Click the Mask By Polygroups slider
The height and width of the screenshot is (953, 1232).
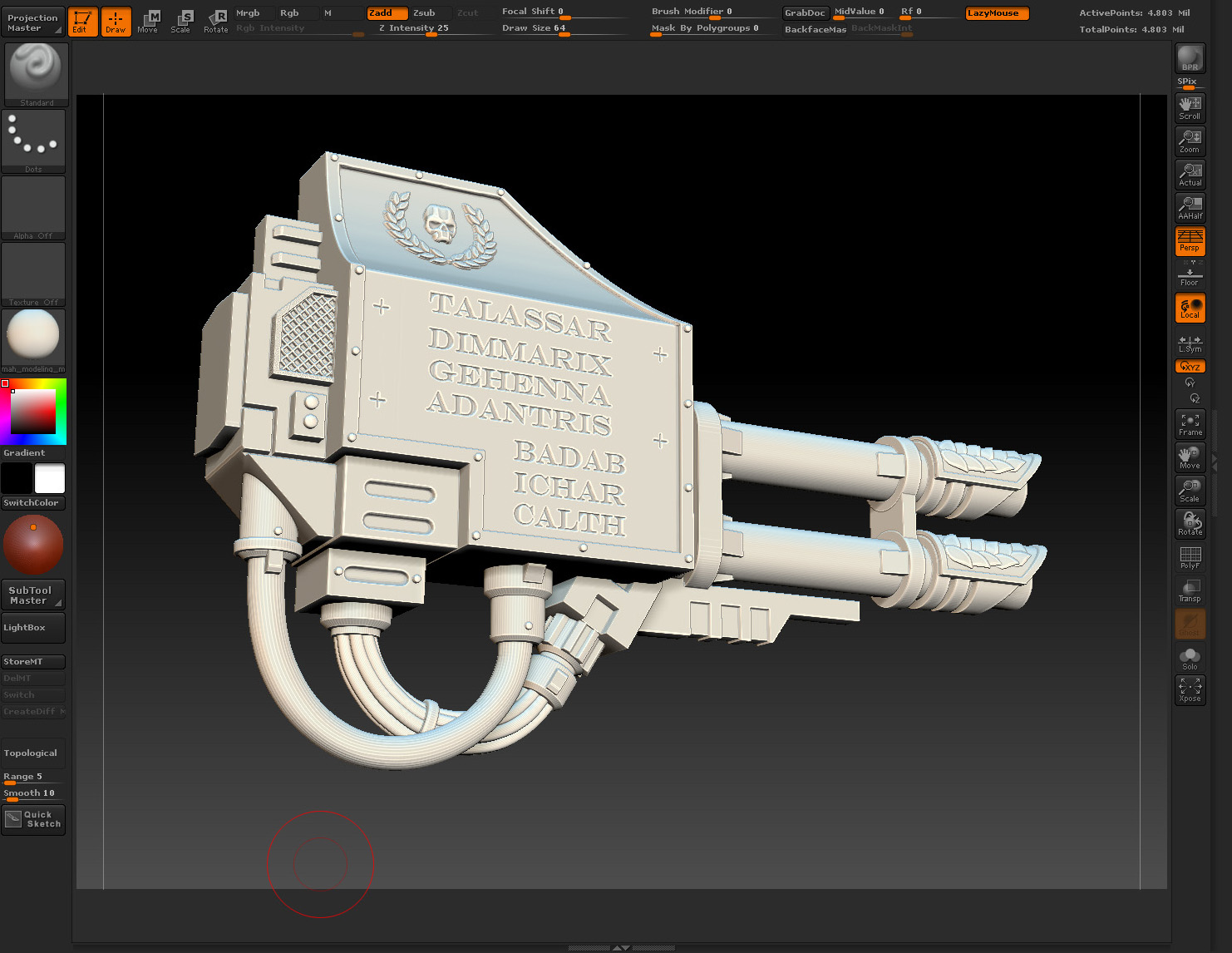click(714, 28)
